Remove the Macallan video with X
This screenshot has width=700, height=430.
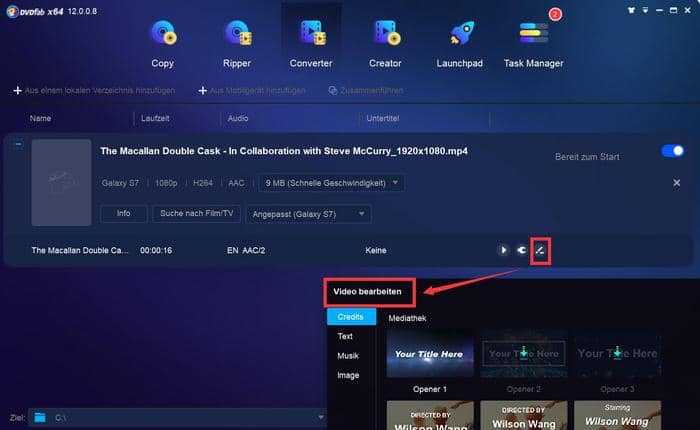tap(676, 183)
